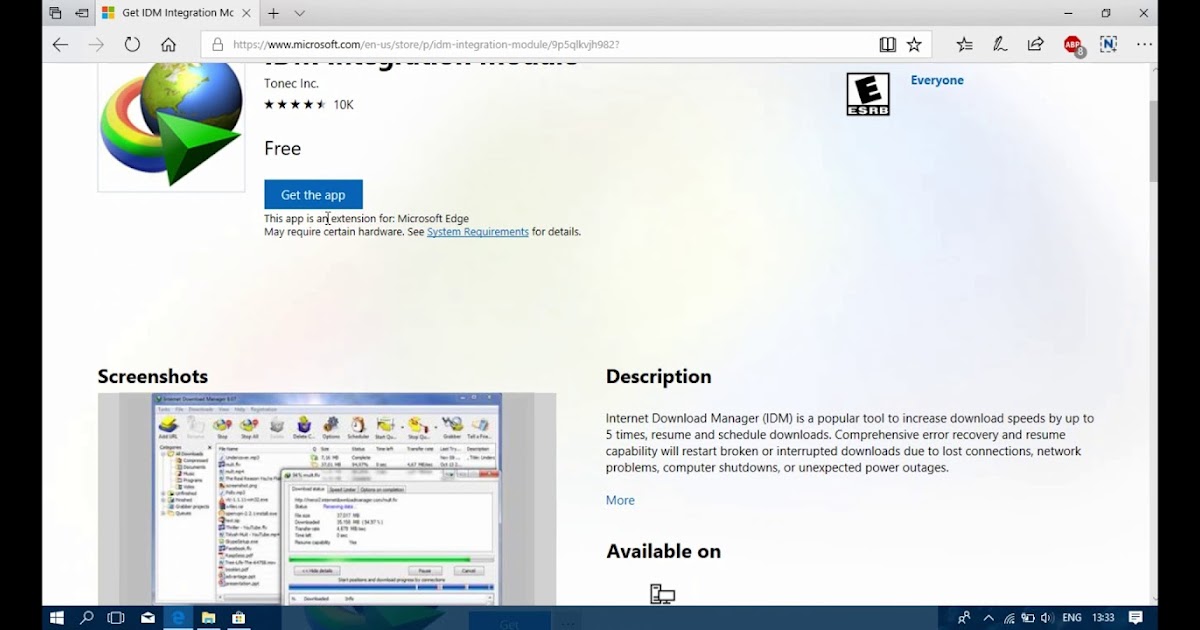Click the Free price text

[x=283, y=149]
